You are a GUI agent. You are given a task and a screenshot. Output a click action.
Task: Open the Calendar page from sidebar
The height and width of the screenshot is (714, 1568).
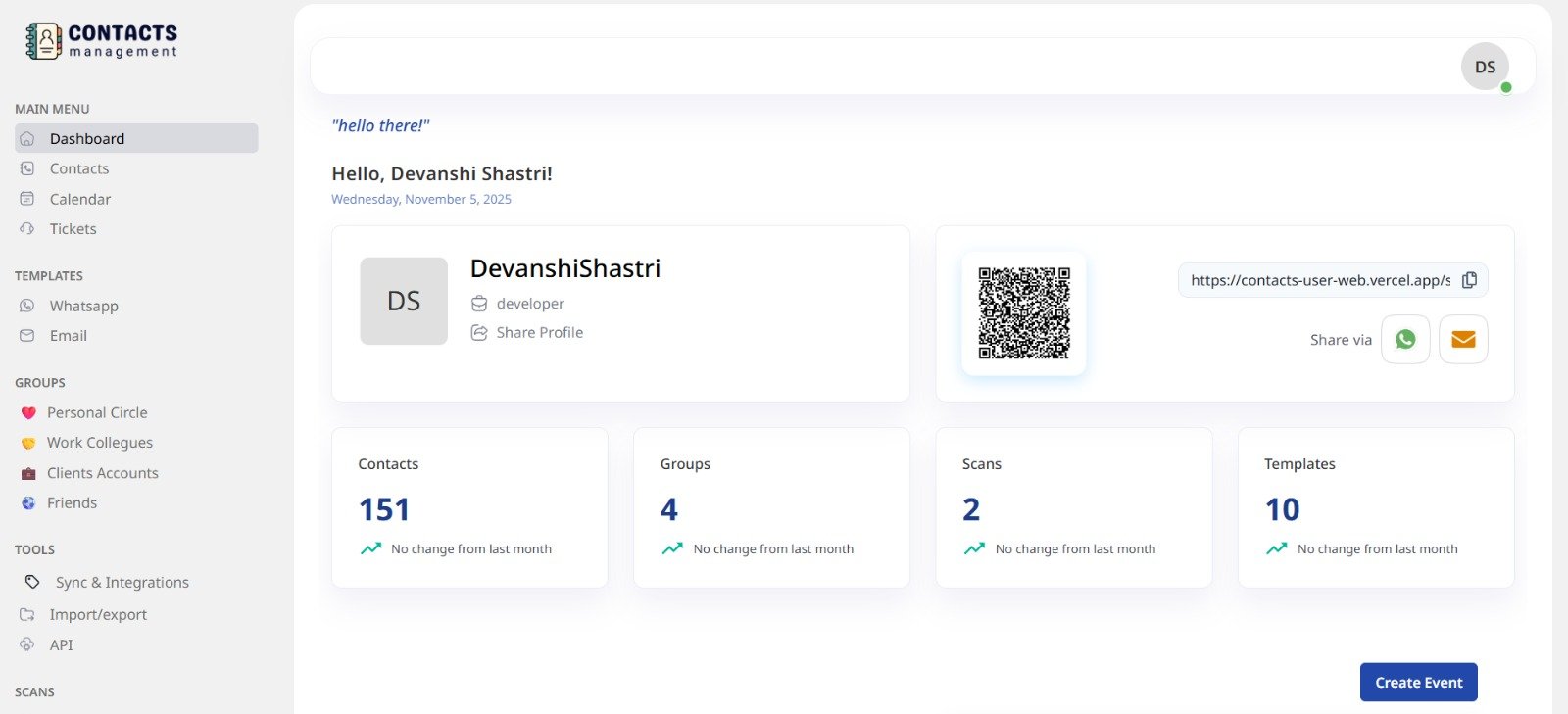[x=80, y=199]
